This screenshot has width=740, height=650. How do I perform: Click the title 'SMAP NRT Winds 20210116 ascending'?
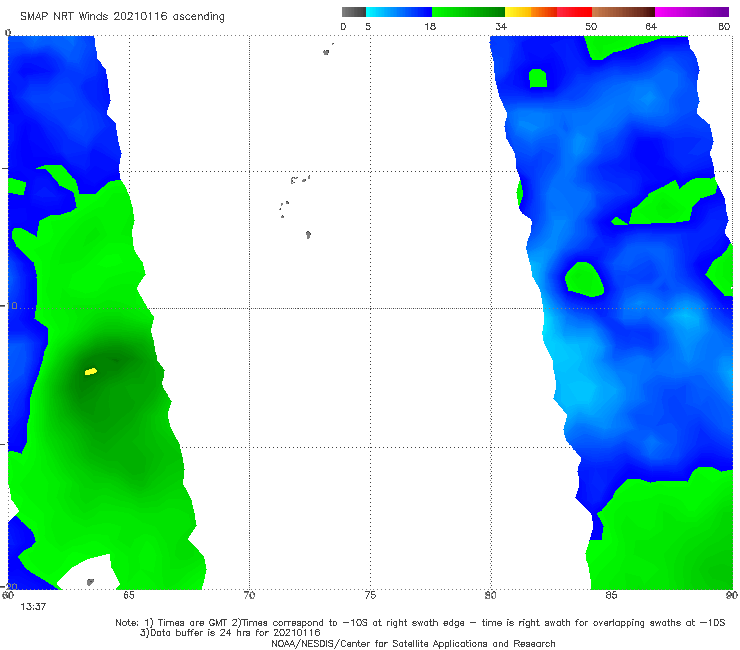pos(122,17)
